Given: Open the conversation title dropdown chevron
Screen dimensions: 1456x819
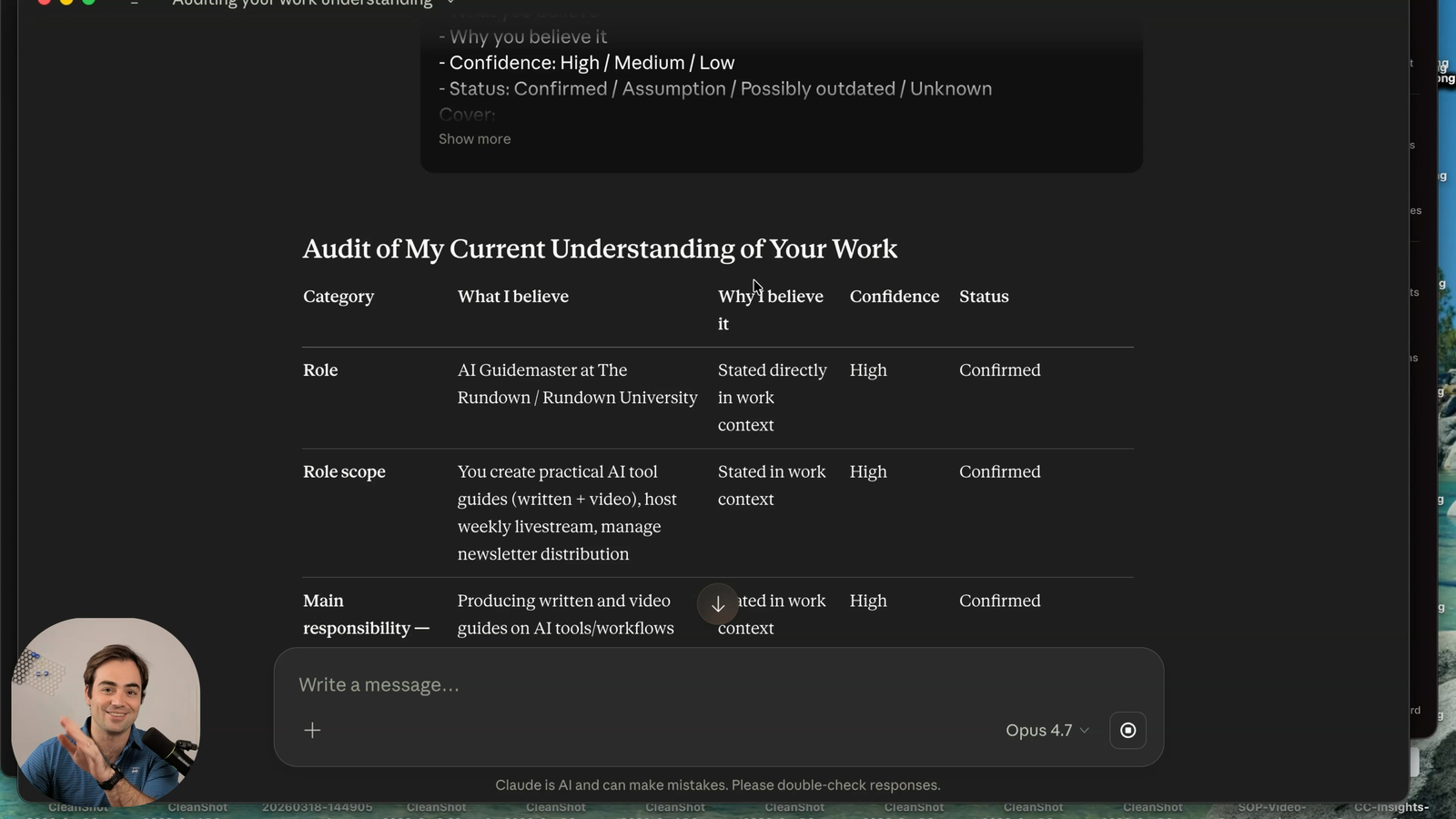Looking at the screenshot, I should click(450, 3).
